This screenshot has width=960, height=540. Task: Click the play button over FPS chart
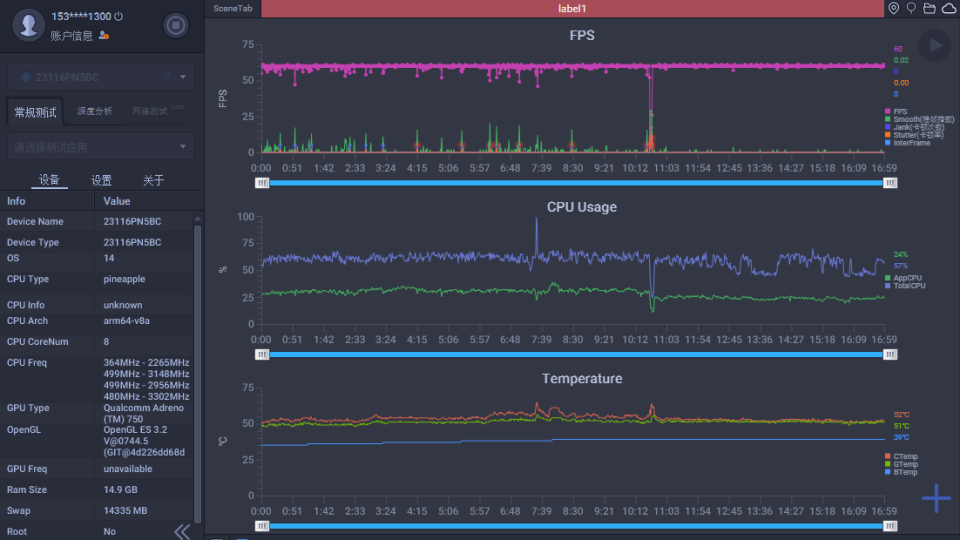935,45
